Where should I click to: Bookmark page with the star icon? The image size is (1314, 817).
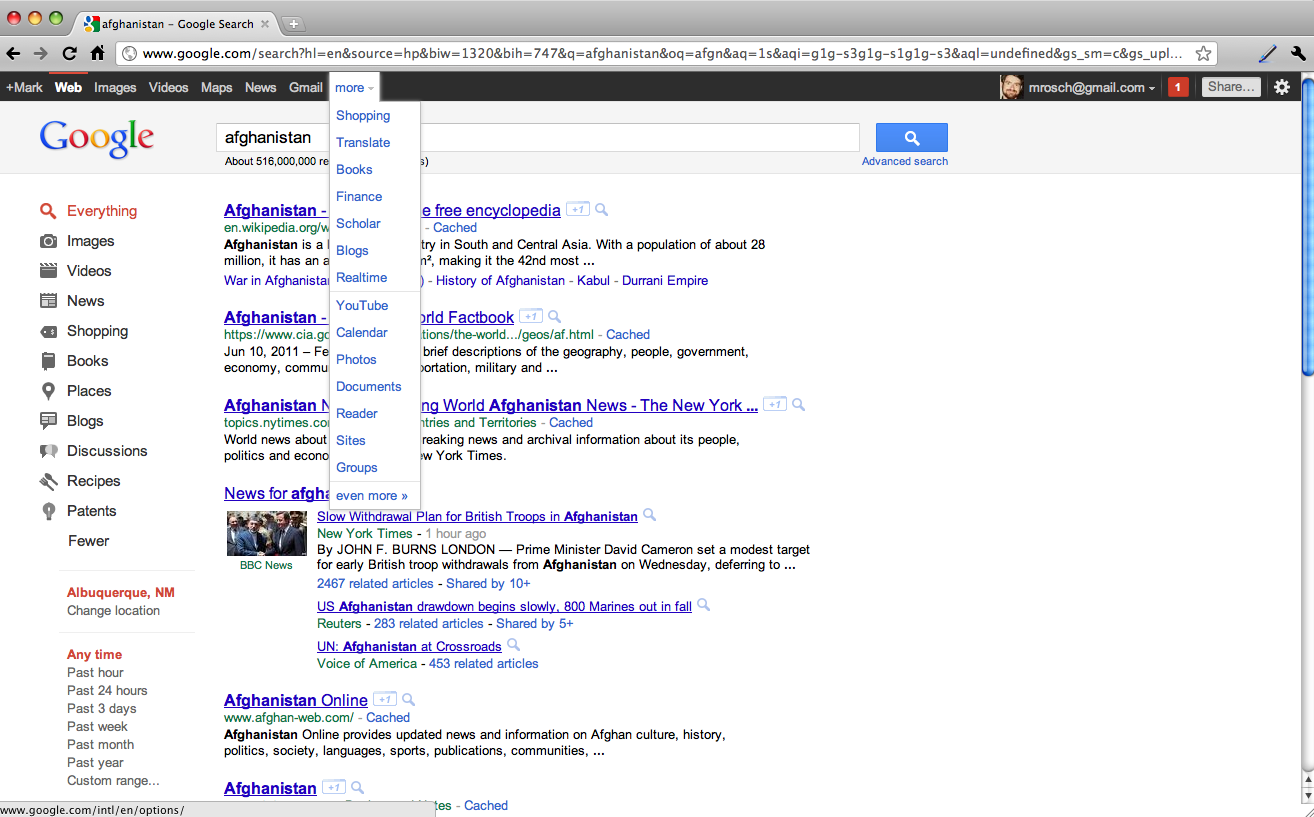[1203, 53]
